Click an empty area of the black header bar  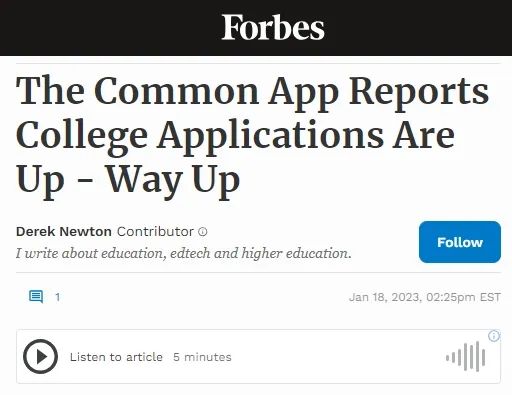[100, 27]
